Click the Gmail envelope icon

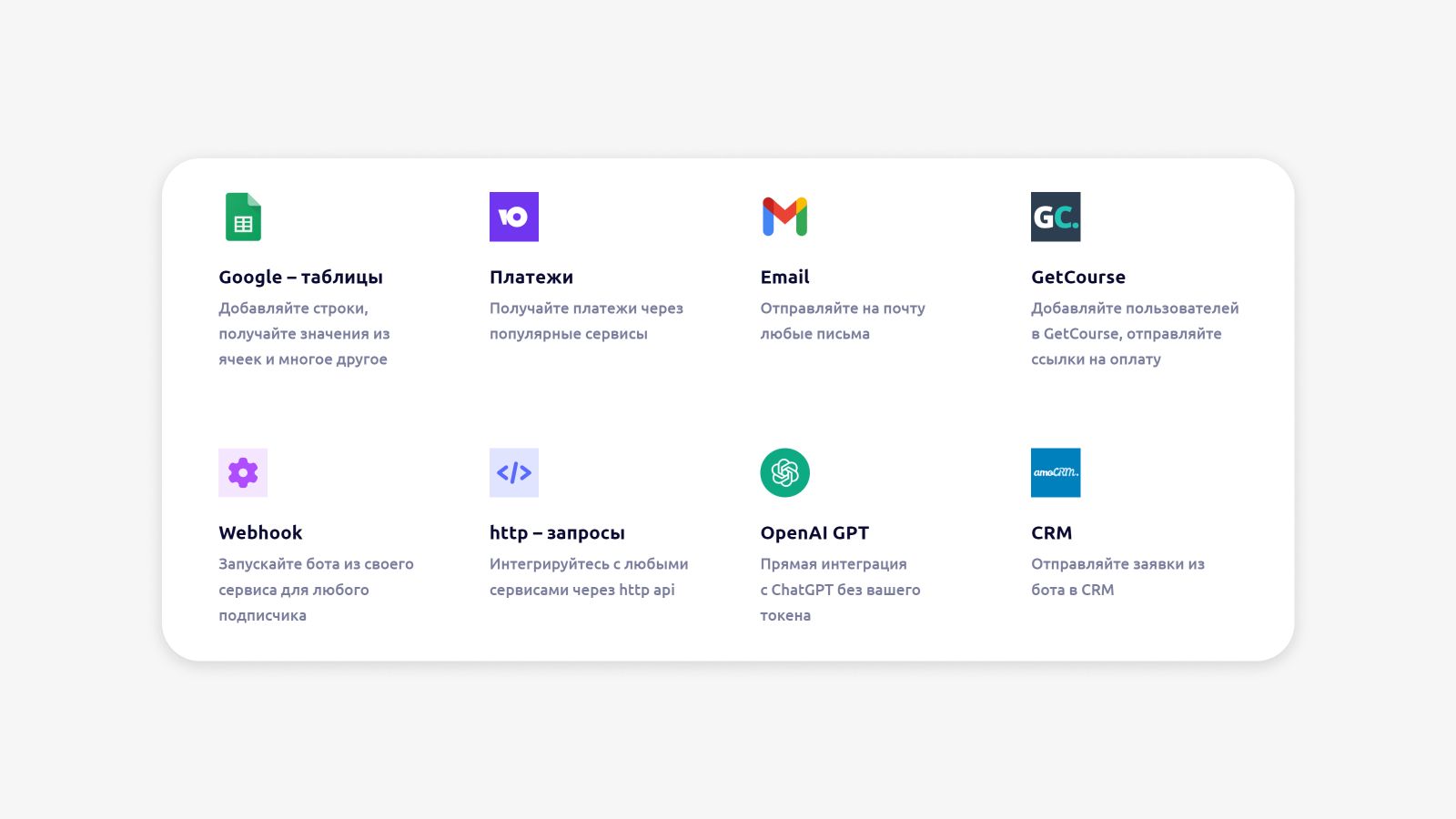pos(784,217)
